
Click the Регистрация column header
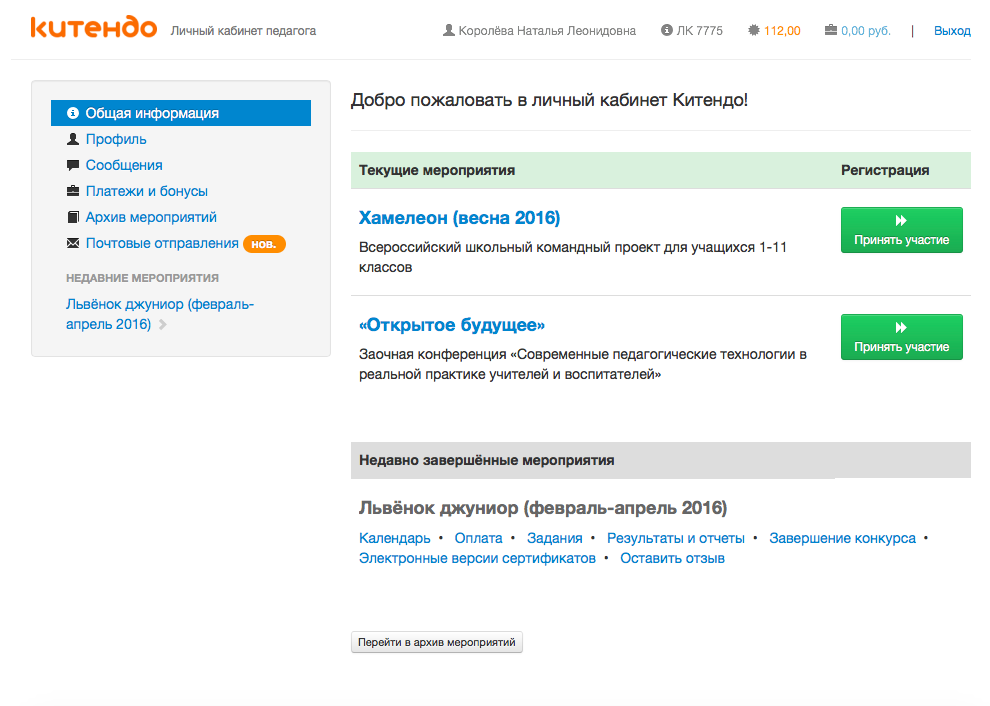(x=885, y=170)
